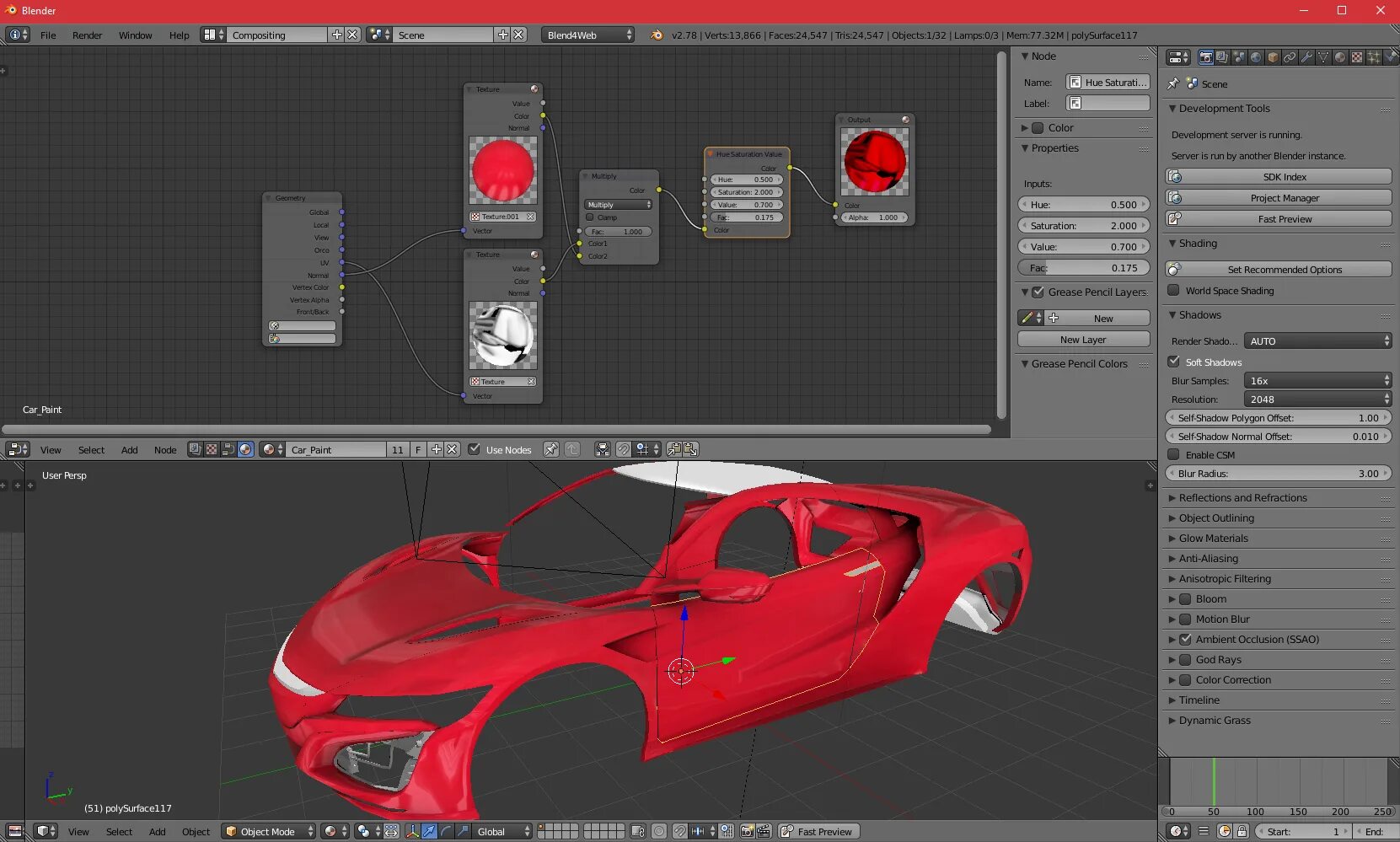
Task: Open the Blend4Web render engine dropdown
Action: 588,35
